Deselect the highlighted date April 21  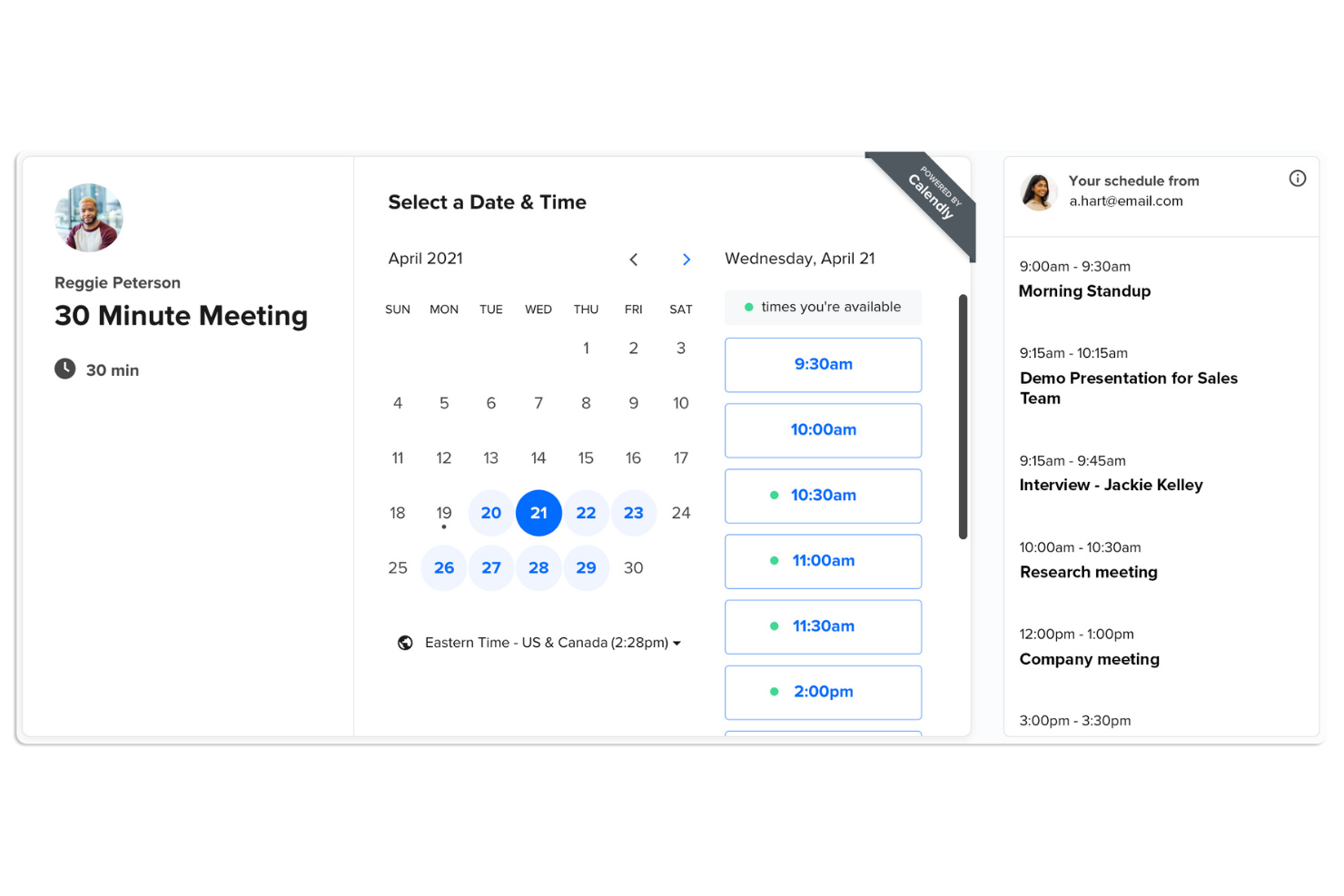pyautogui.click(x=539, y=512)
